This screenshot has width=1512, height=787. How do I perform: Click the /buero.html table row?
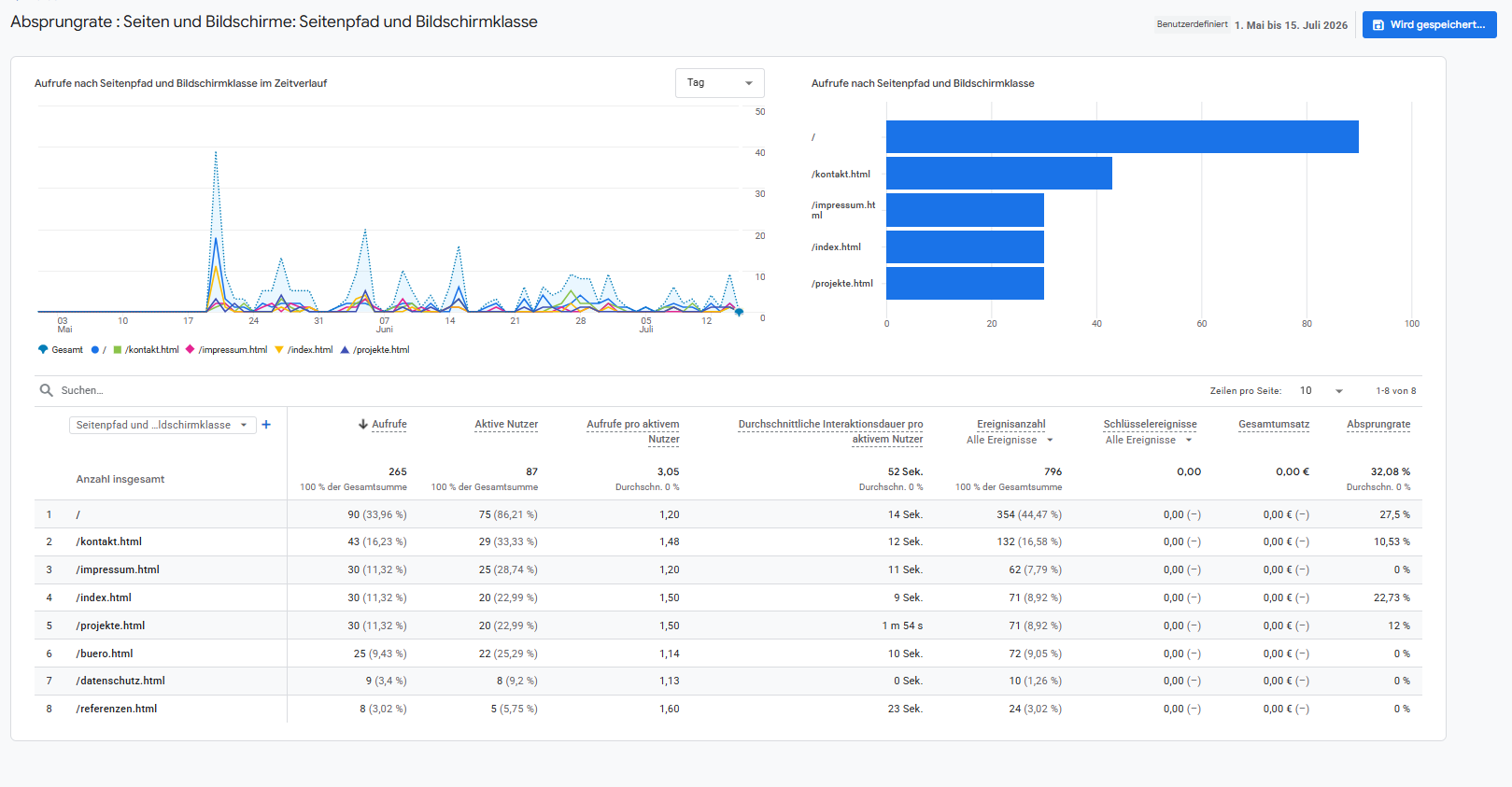pyautogui.click(x=728, y=653)
